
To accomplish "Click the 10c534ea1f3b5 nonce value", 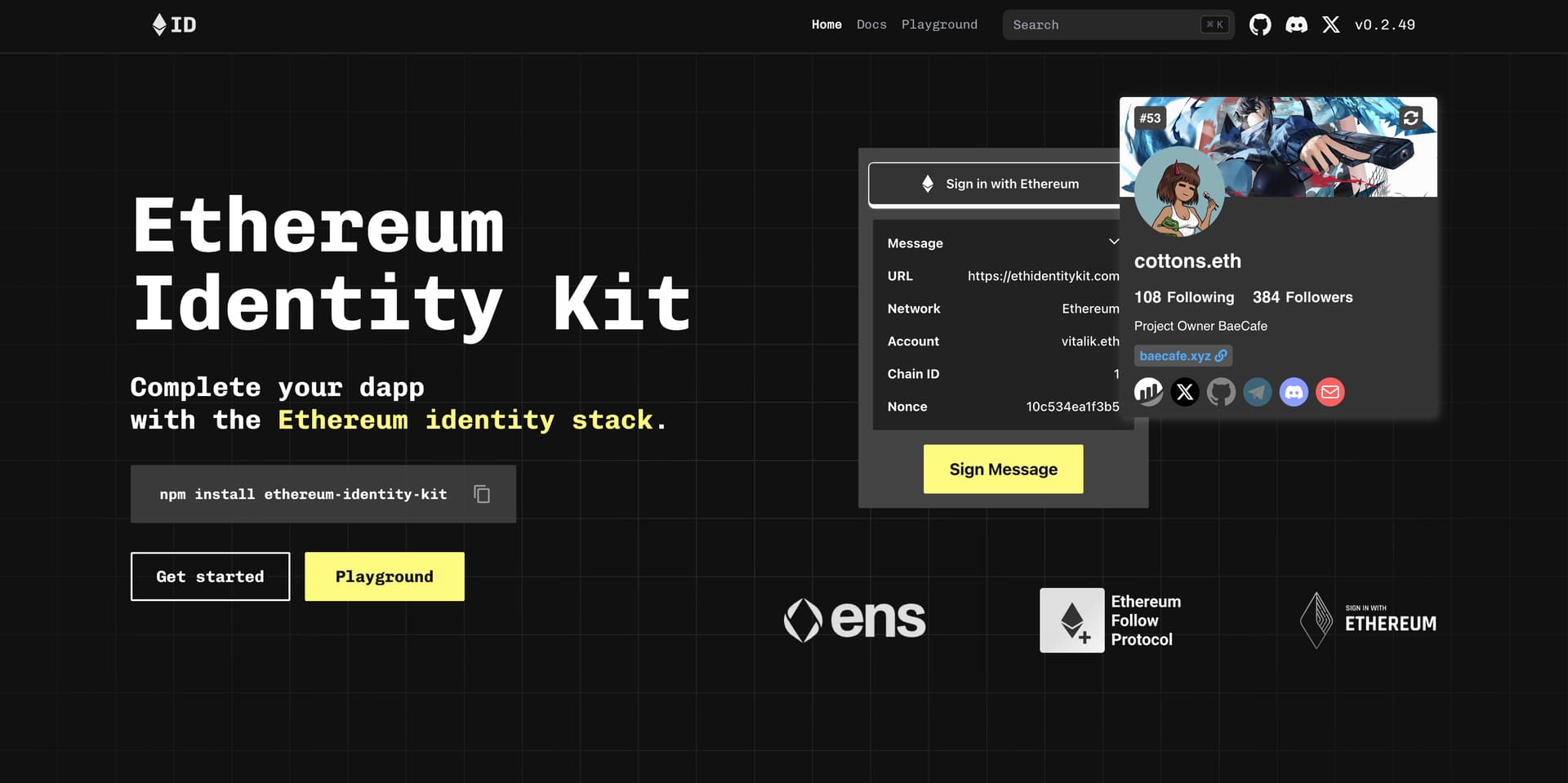I will click(x=1072, y=407).
